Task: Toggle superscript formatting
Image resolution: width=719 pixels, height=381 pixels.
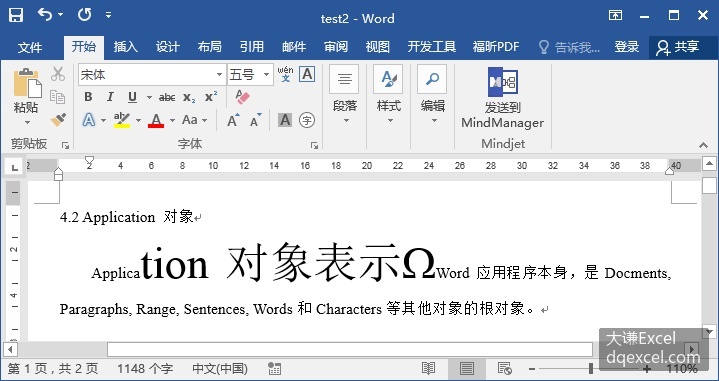Action: point(211,97)
